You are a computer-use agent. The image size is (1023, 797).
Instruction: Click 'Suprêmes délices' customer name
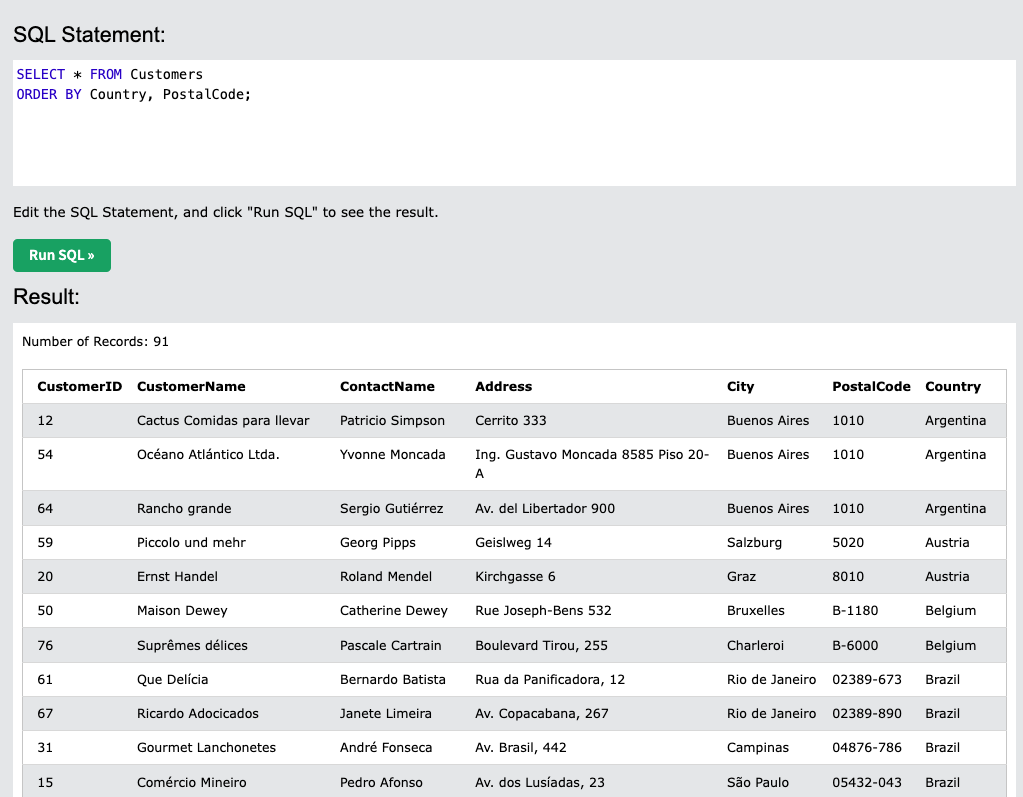[x=192, y=645]
